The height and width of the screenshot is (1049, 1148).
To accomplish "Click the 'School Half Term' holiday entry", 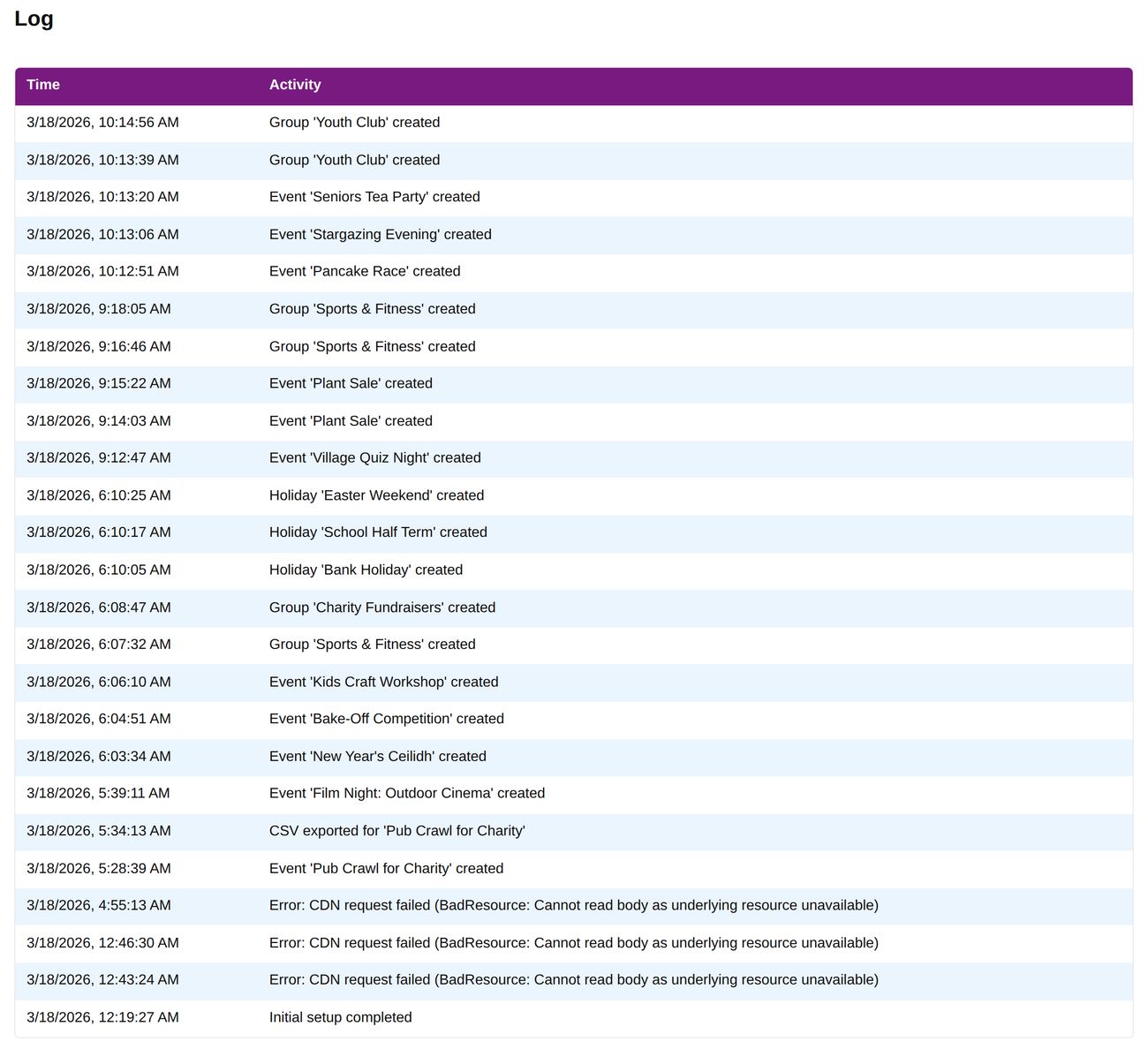I will (x=378, y=532).
